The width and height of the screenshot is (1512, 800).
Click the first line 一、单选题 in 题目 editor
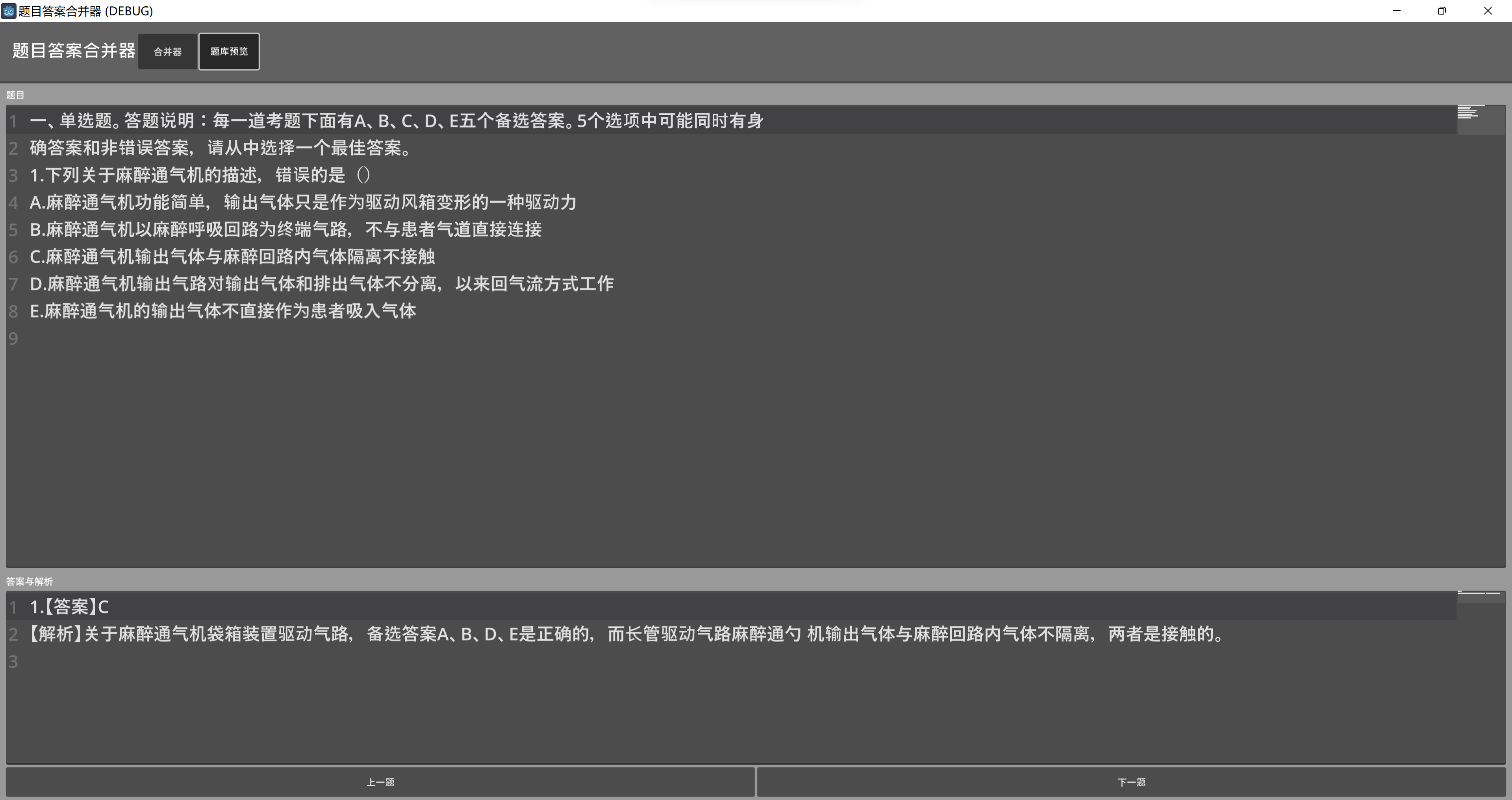tap(396, 121)
